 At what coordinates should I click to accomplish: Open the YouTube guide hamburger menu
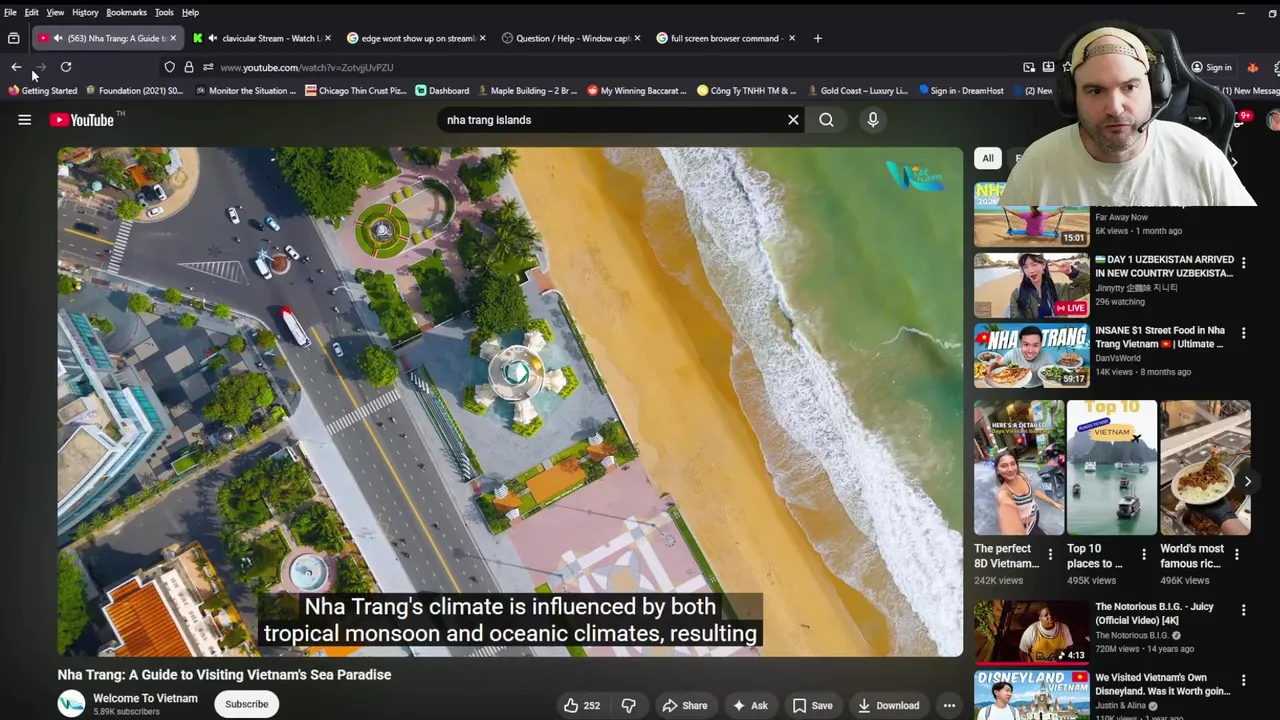pos(24,120)
